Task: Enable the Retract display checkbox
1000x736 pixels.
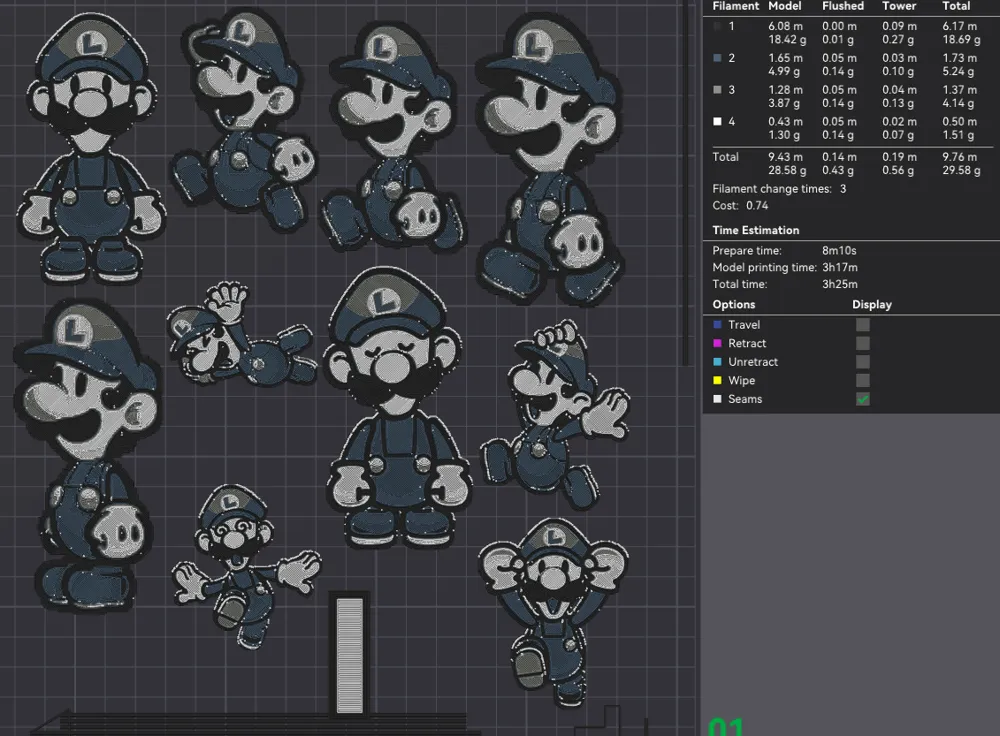Action: (862, 343)
